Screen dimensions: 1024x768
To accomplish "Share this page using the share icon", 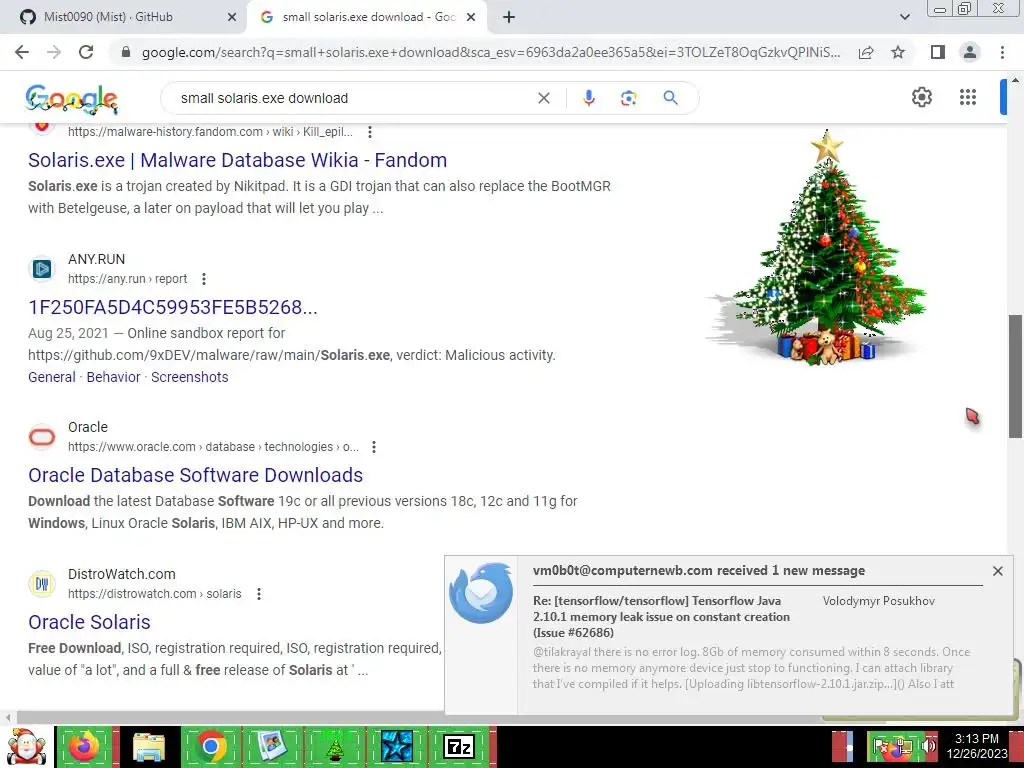I will point(866,52).
